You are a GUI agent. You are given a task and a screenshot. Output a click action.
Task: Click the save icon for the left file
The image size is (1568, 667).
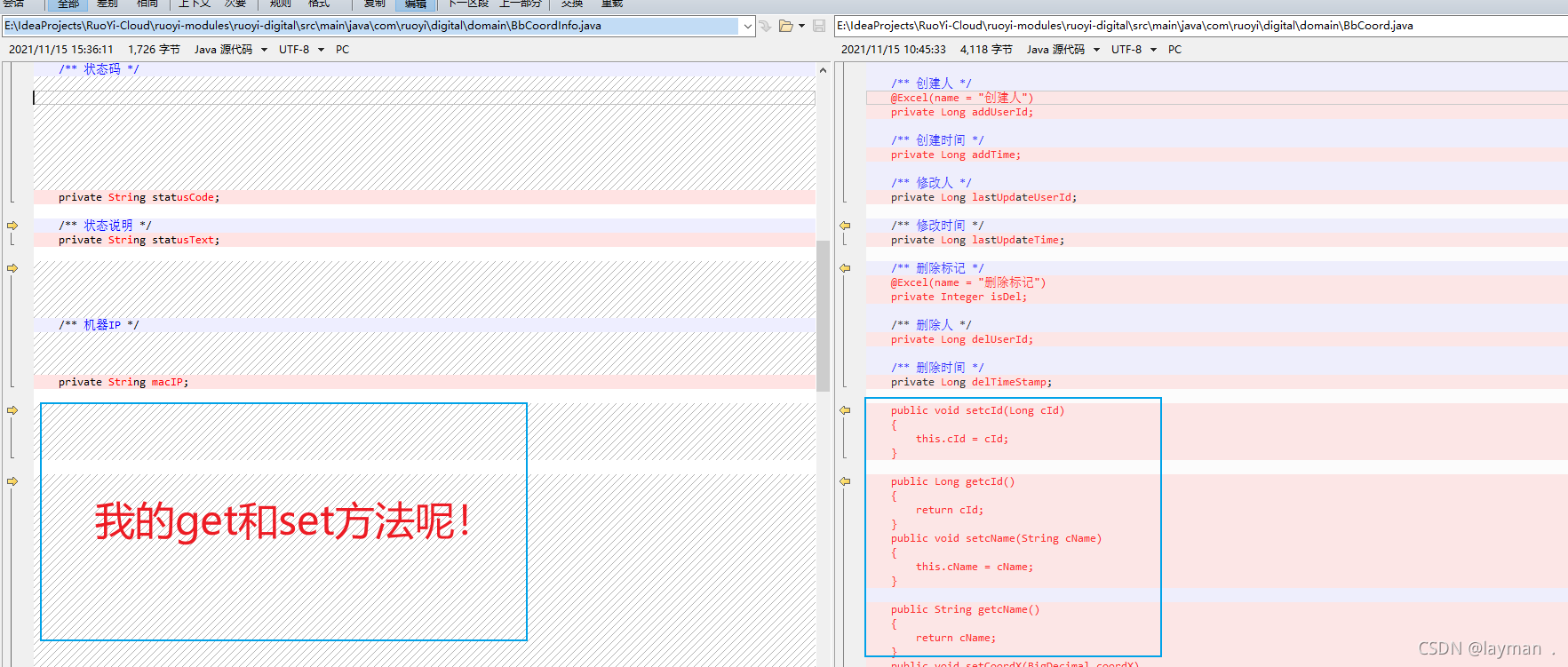[x=819, y=26]
